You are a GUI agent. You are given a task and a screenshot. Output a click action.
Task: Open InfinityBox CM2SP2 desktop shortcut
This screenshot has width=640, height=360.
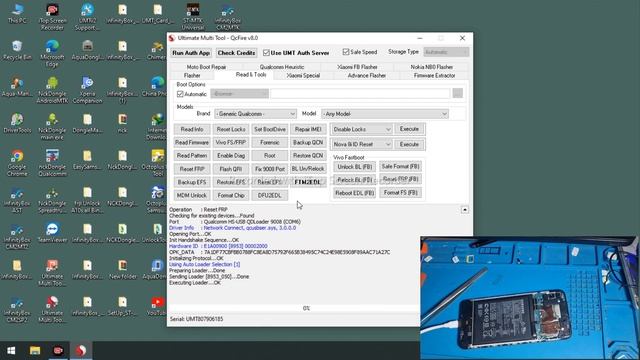pyautogui.click(x=17, y=310)
